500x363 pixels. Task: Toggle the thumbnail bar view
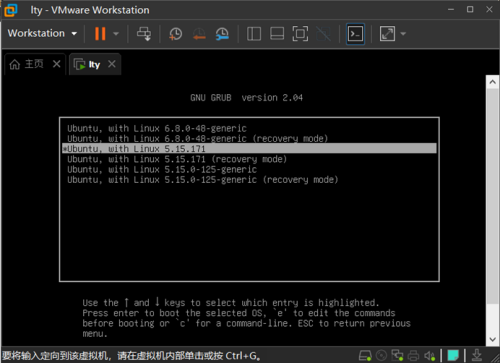pyautogui.click(x=277, y=34)
